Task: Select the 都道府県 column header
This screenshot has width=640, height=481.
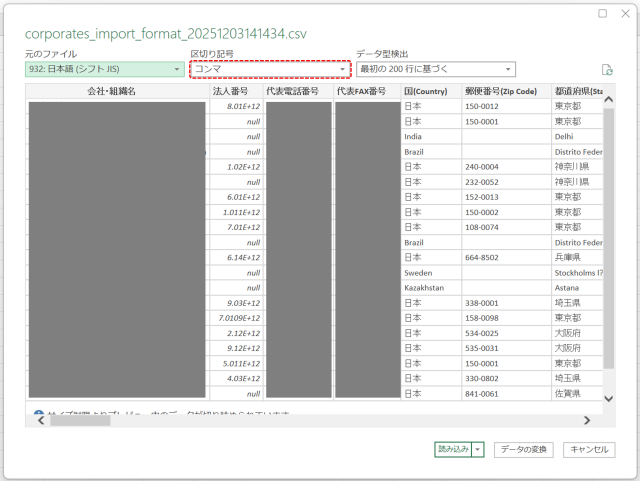Action: (577, 91)
